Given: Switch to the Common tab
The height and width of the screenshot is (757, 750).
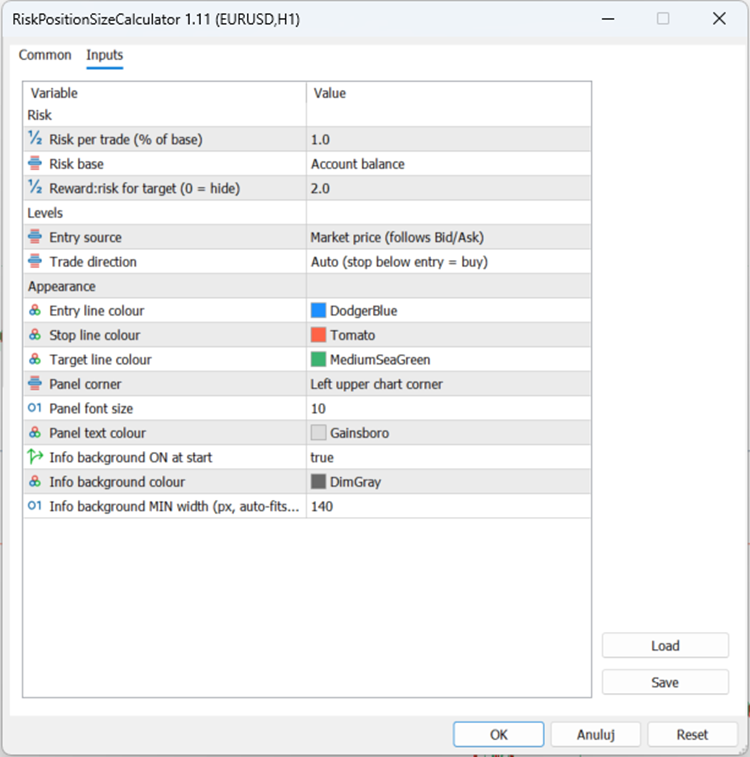Looking at the screenshot, I should coord(45,55).
